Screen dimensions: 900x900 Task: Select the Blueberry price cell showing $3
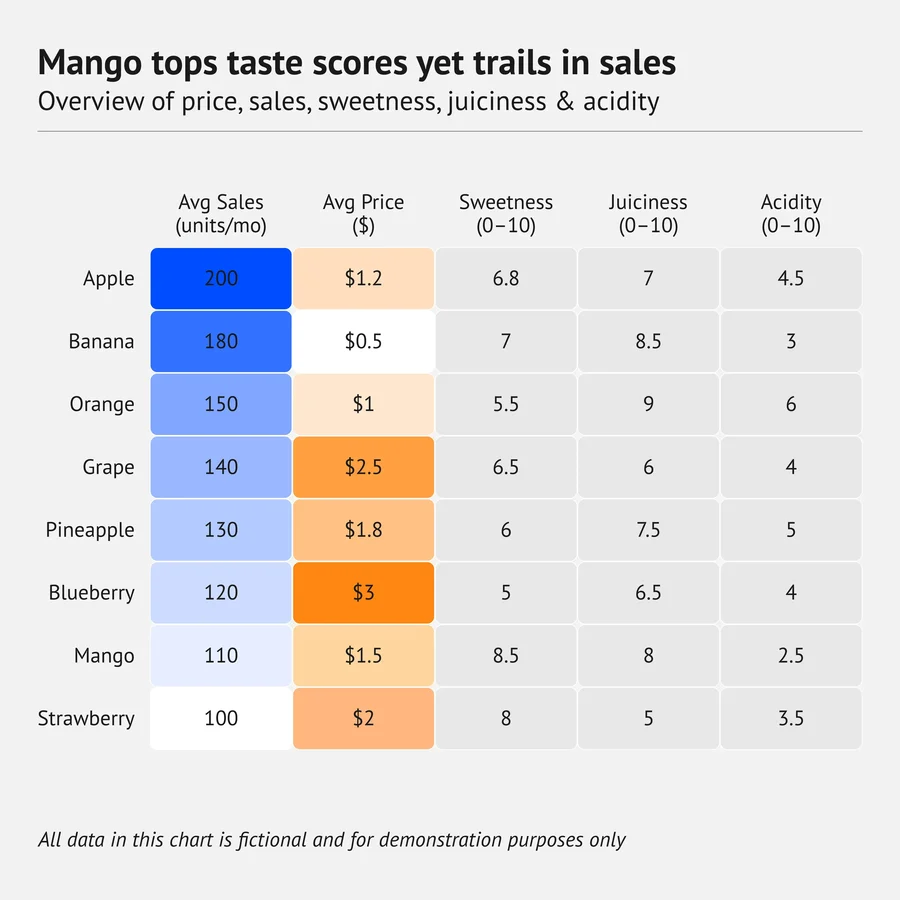[363, 592]
